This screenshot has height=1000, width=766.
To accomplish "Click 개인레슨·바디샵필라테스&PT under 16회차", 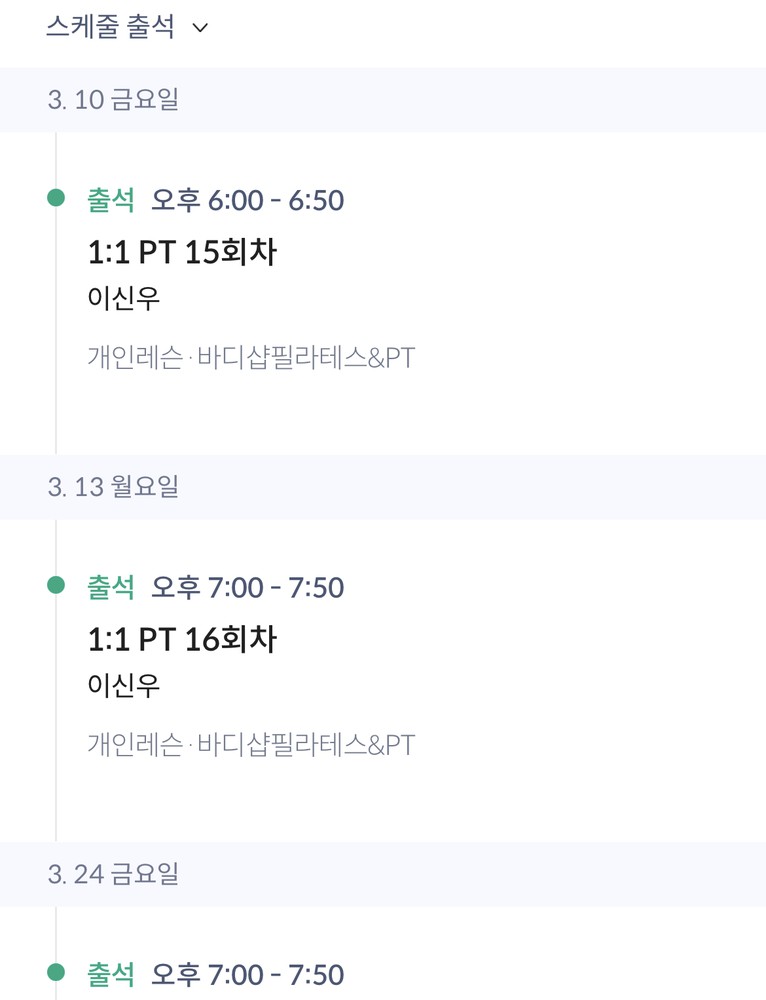I will [251, 744].
